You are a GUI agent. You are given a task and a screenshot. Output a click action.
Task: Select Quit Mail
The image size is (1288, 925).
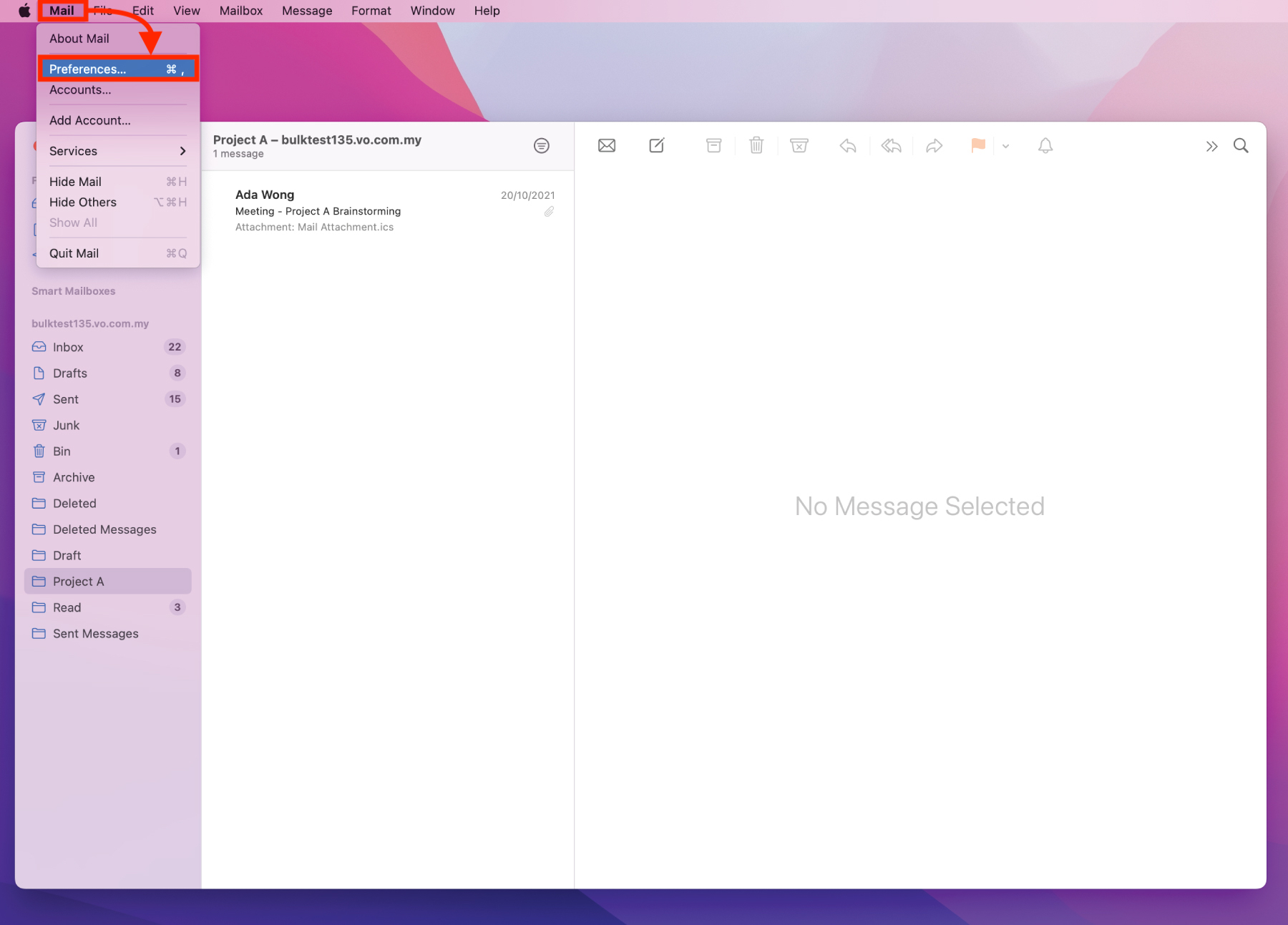pyautogui.click(x=74, y=253)
